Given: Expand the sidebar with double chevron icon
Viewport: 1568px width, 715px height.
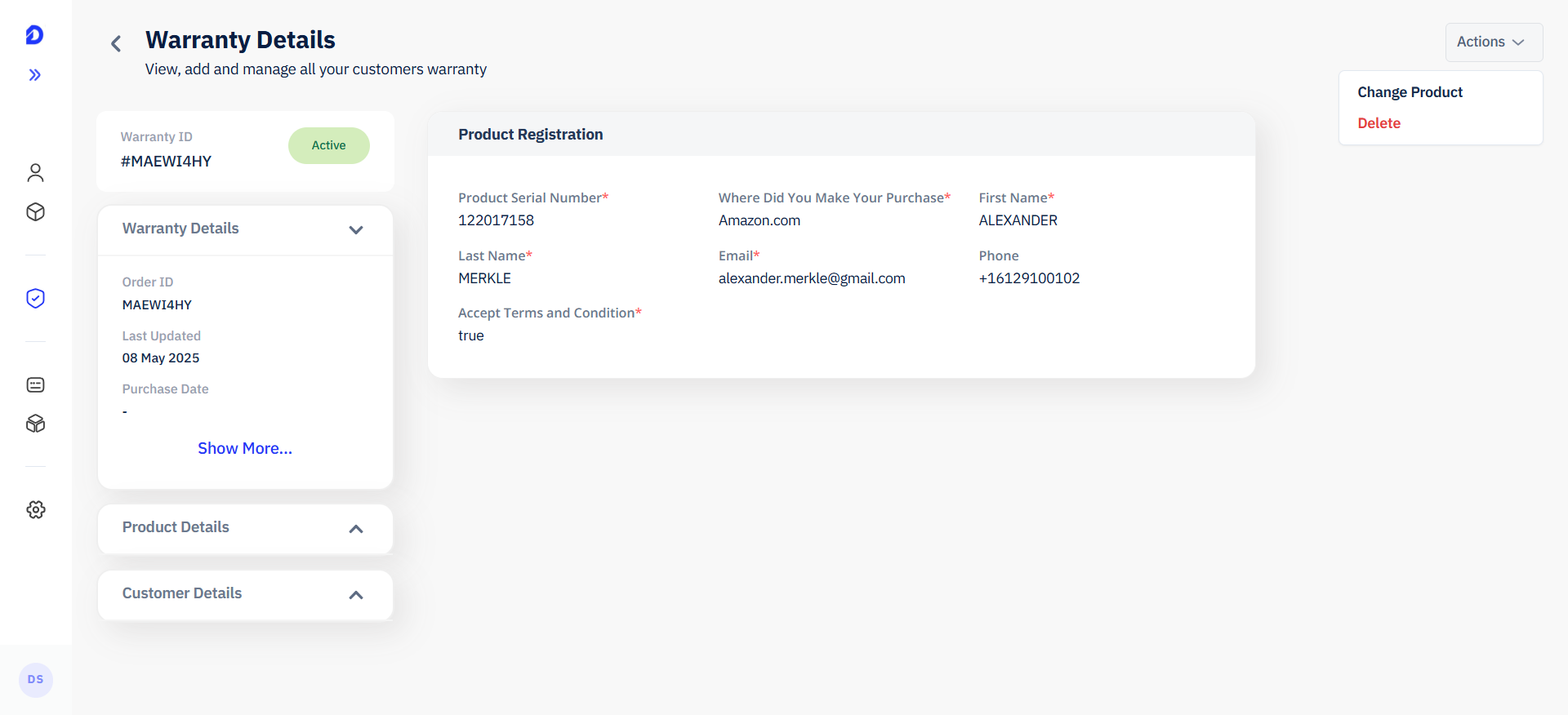Looking at the screenshot, I should [x=35, y=75].
